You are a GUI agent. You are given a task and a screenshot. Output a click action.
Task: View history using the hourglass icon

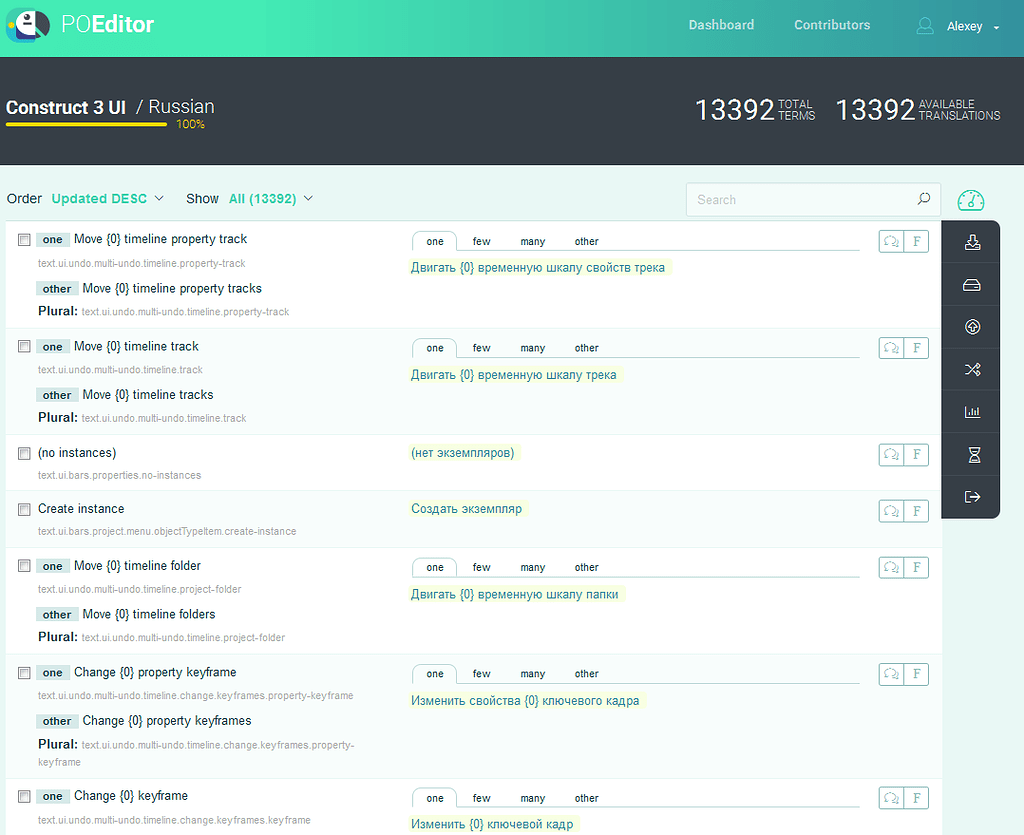(970, 454)
